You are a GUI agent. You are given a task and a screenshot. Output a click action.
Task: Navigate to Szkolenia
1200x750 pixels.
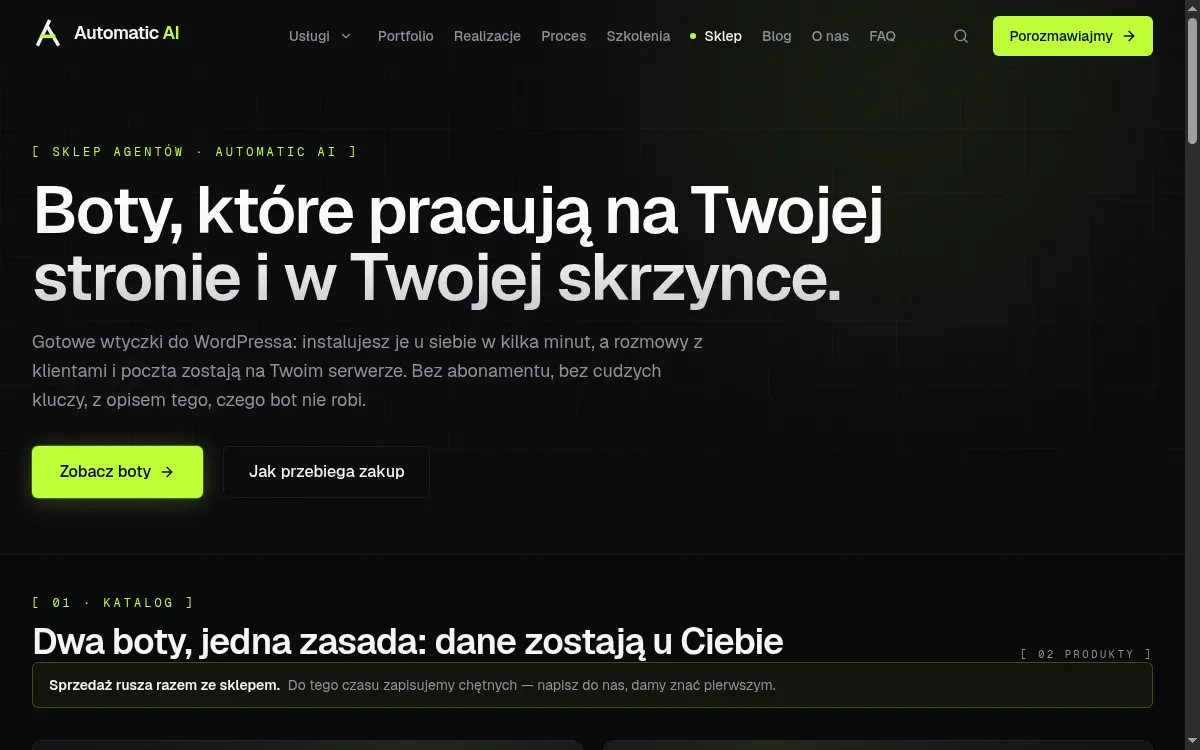click(x=638, y=36)
